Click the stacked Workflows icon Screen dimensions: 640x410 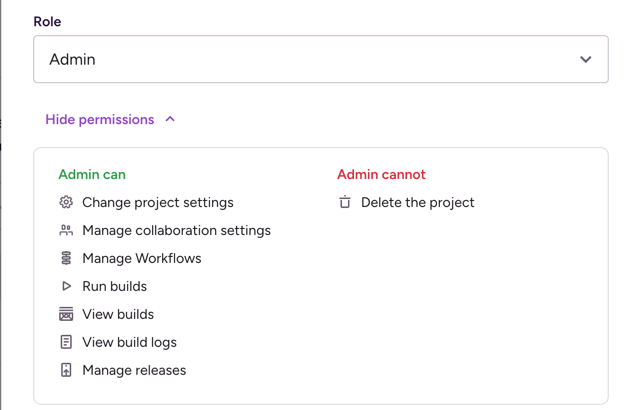coord(66,258)
